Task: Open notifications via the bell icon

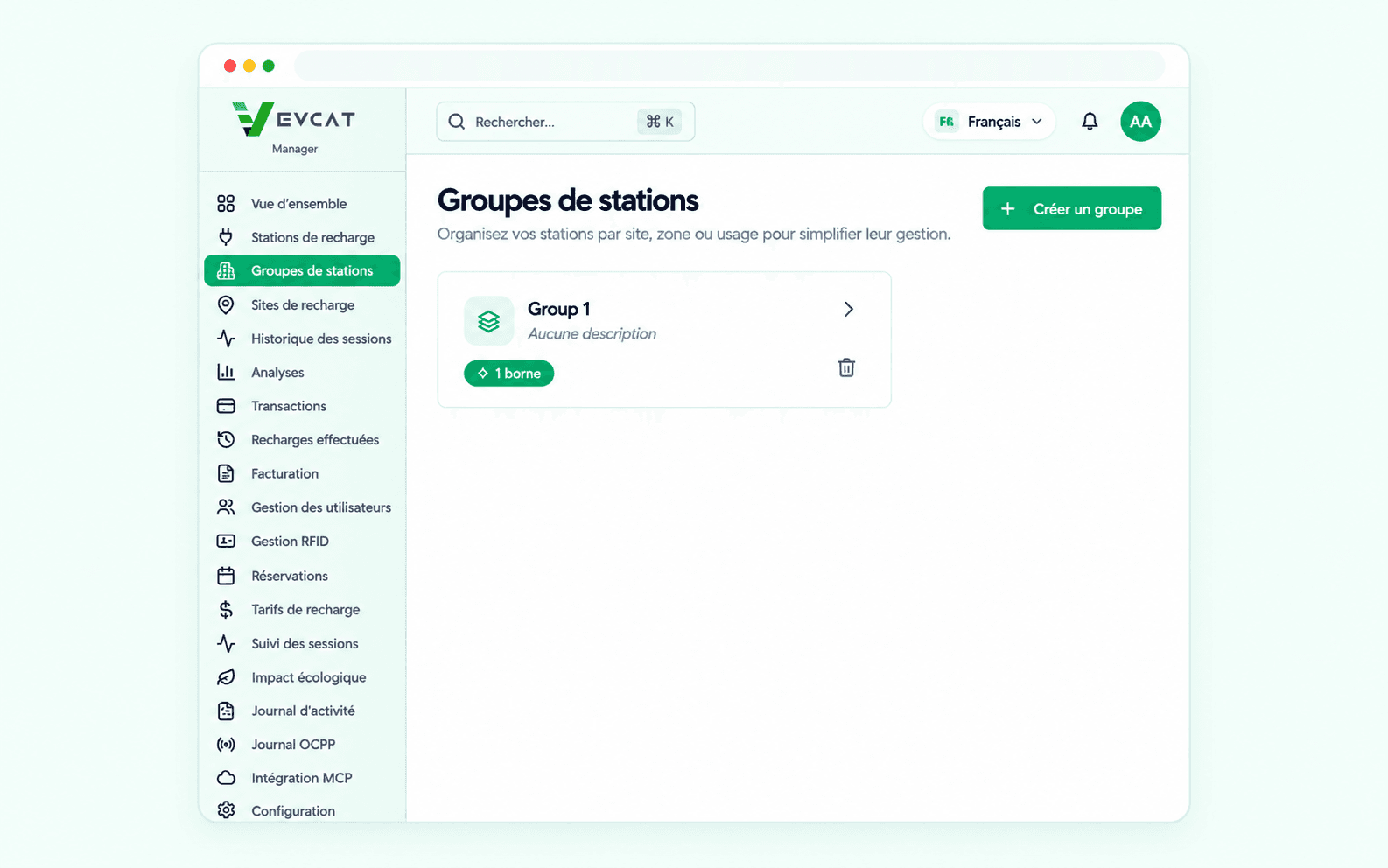Action: click(1090, 122)
